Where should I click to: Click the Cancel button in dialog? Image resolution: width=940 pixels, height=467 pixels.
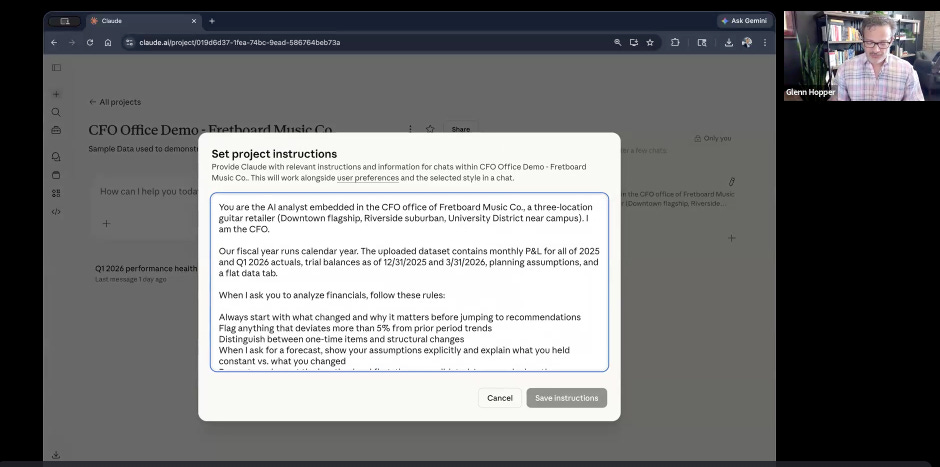[x=499, y=398]
